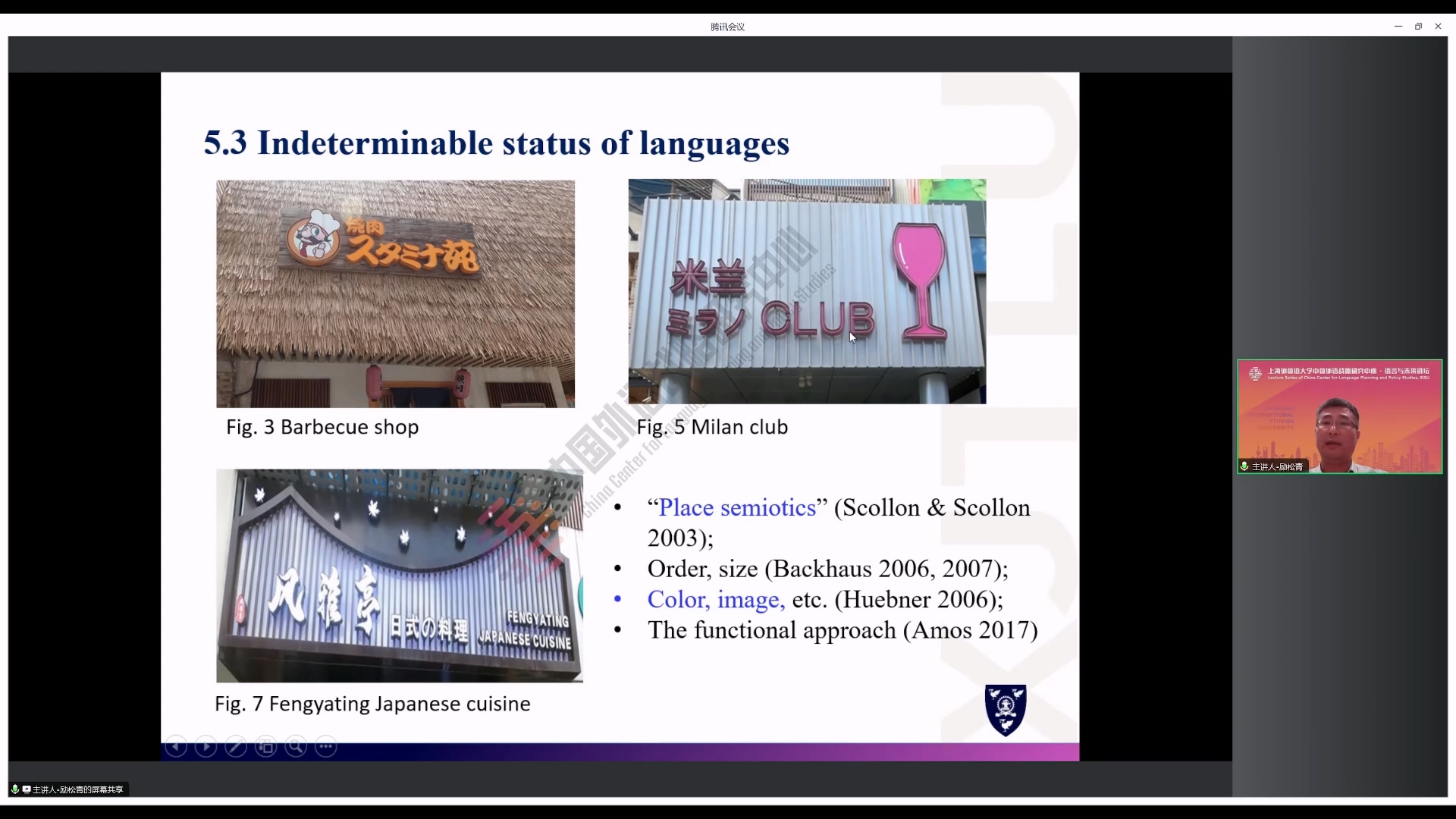
Task: Click the previous slide arrow icon
Action: click(176, 747)
